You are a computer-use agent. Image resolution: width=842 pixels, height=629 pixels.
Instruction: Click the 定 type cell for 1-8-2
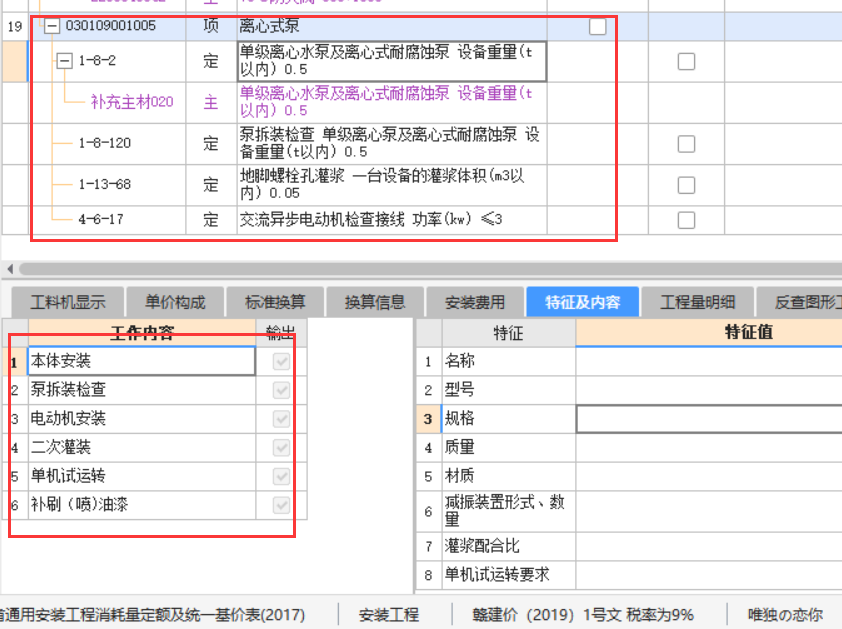211,61
